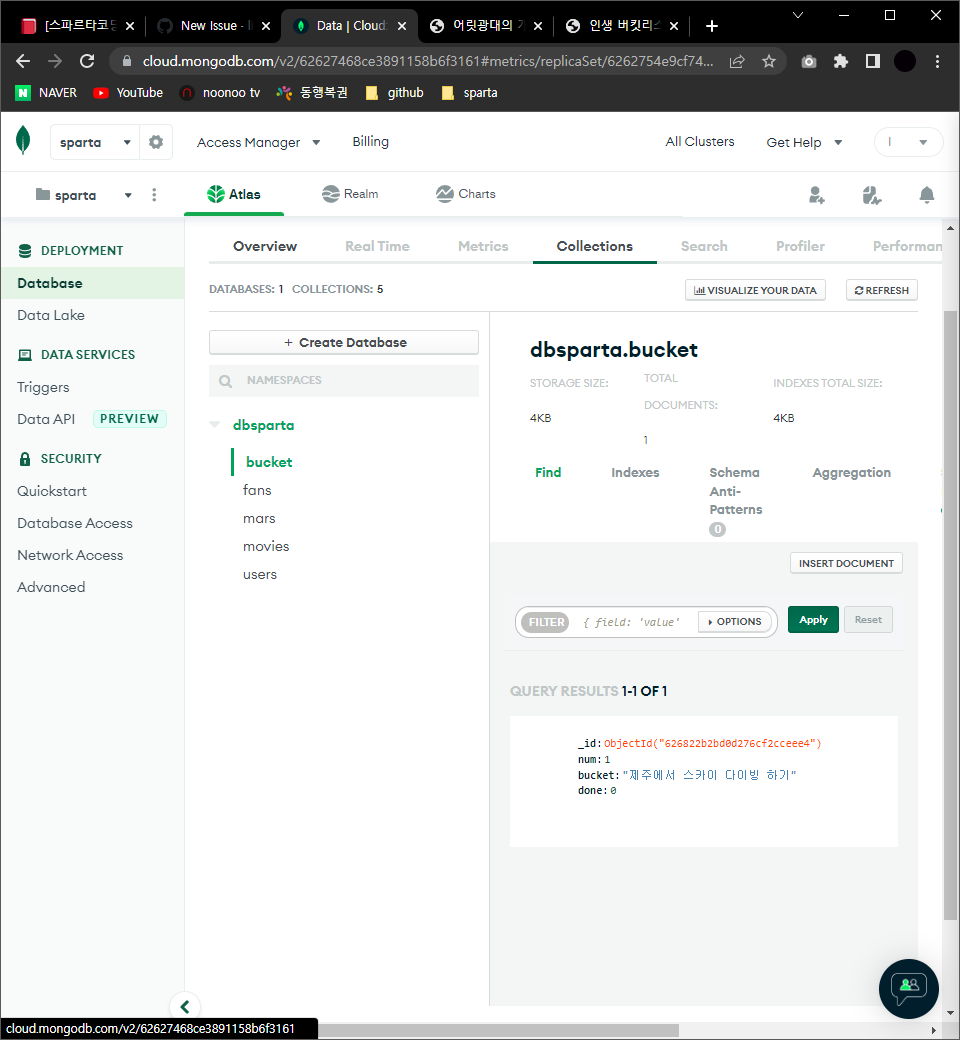
Task: Open the Aggregation tab
Action: pos(851,472)
